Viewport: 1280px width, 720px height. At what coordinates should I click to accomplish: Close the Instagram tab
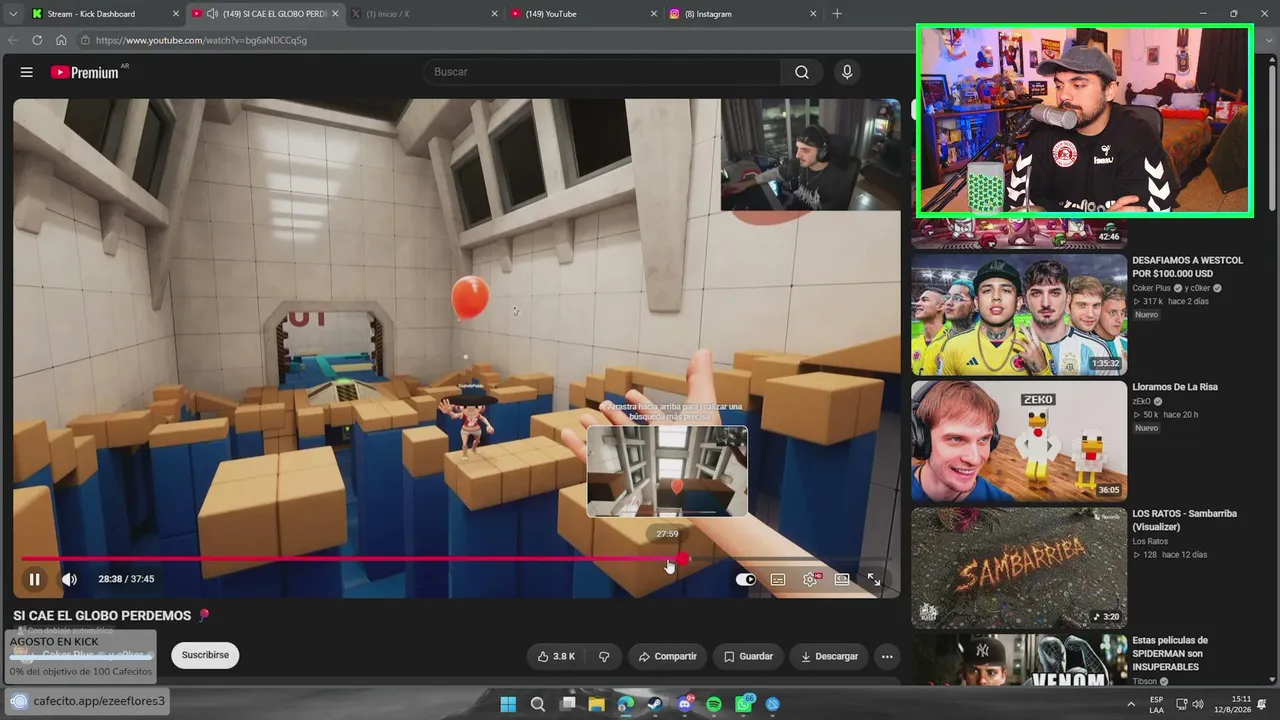point(813,14)
